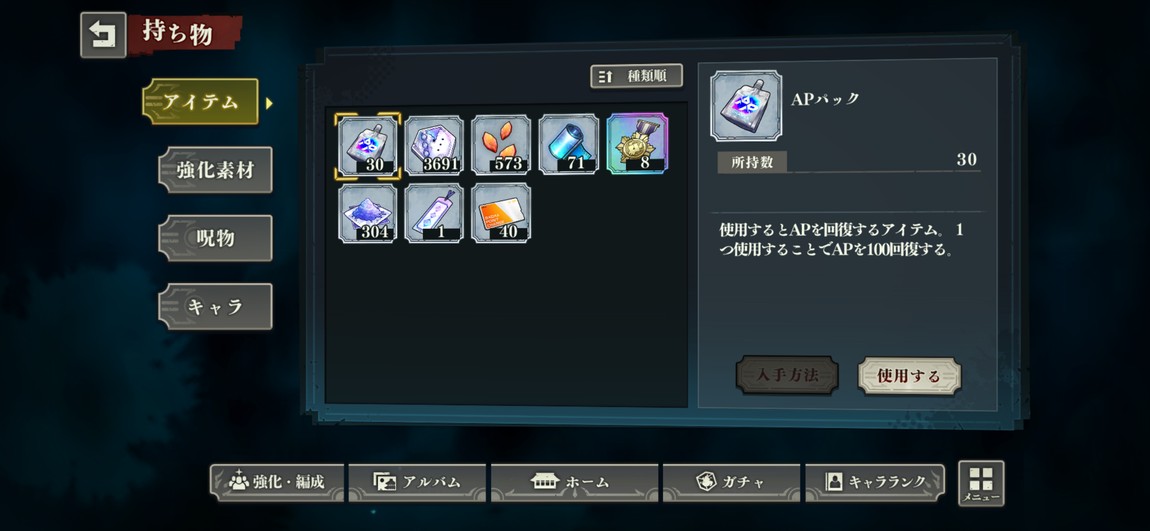The width and height of the screenshot is (1150, 531).
Task: Open ガチャ from bottom navigation
Action: tap(730, 483)
